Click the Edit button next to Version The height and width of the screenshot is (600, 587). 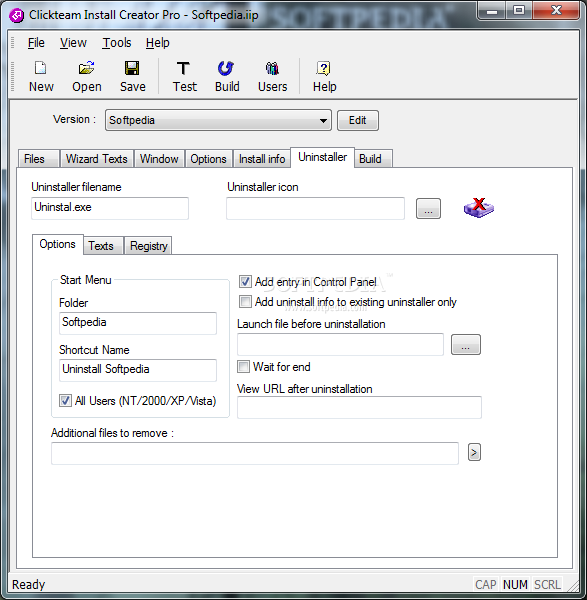coord(357,120)
